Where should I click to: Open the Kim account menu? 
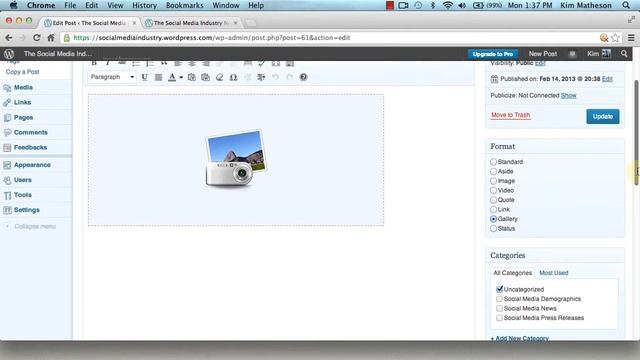coord(599,54)
